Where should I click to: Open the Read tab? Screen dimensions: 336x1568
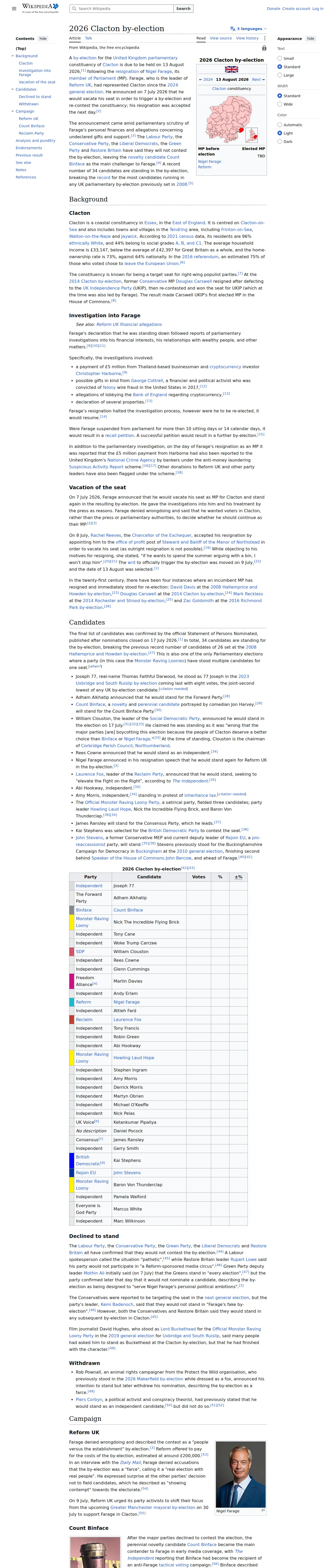click(201, 38)
